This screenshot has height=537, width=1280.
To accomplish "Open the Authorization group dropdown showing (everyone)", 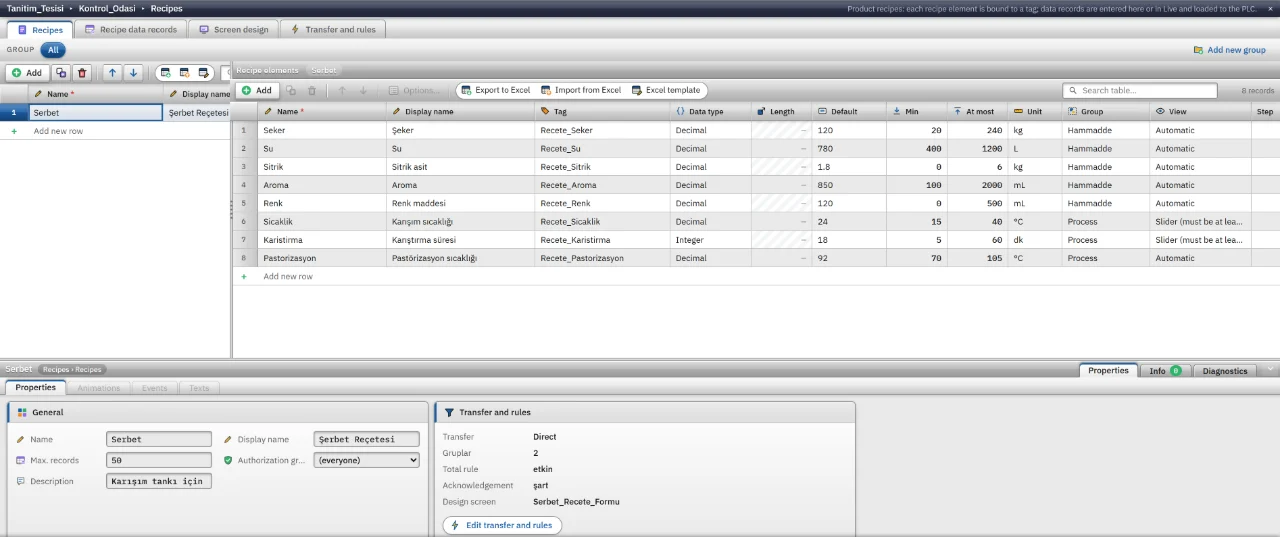I will (x=366, y=460).
